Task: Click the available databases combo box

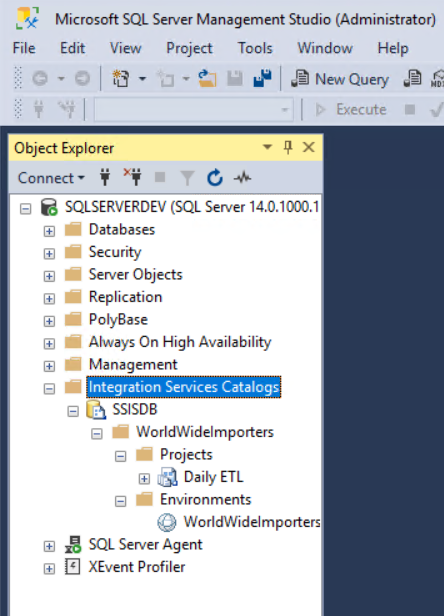Action: (194, 109)
